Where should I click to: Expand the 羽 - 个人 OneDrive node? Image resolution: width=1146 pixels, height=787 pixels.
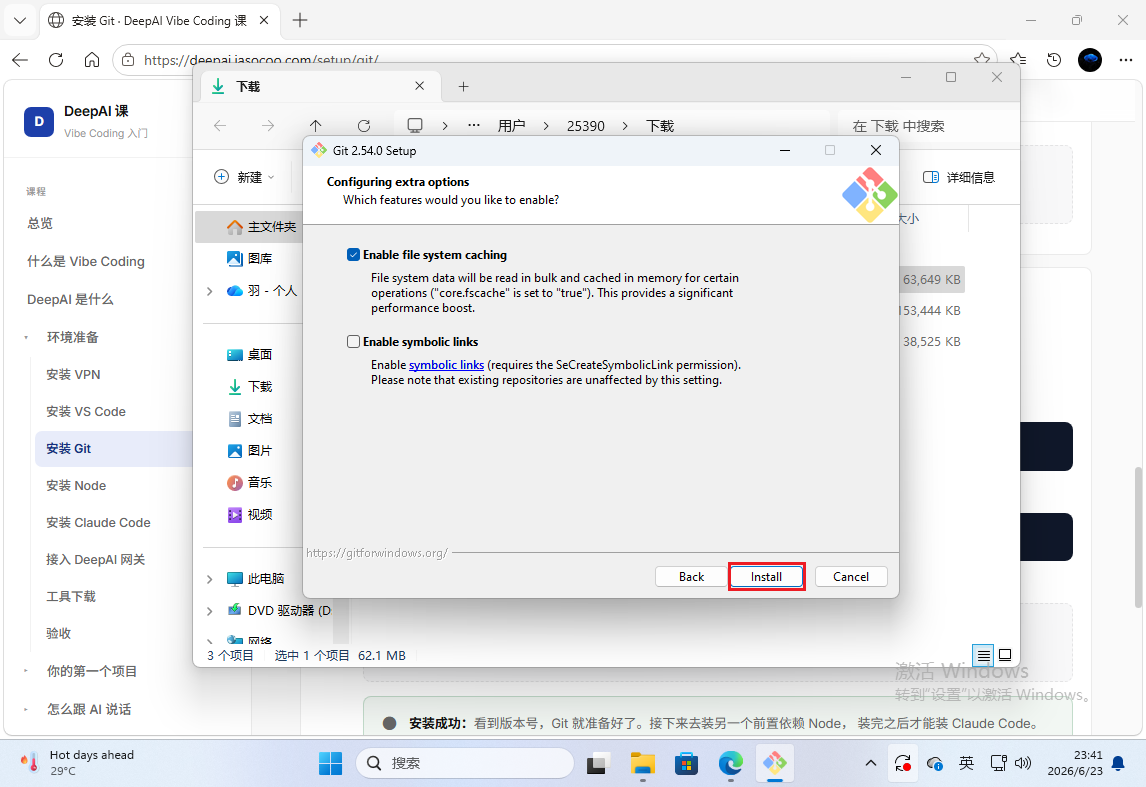(x=210, y=291)
